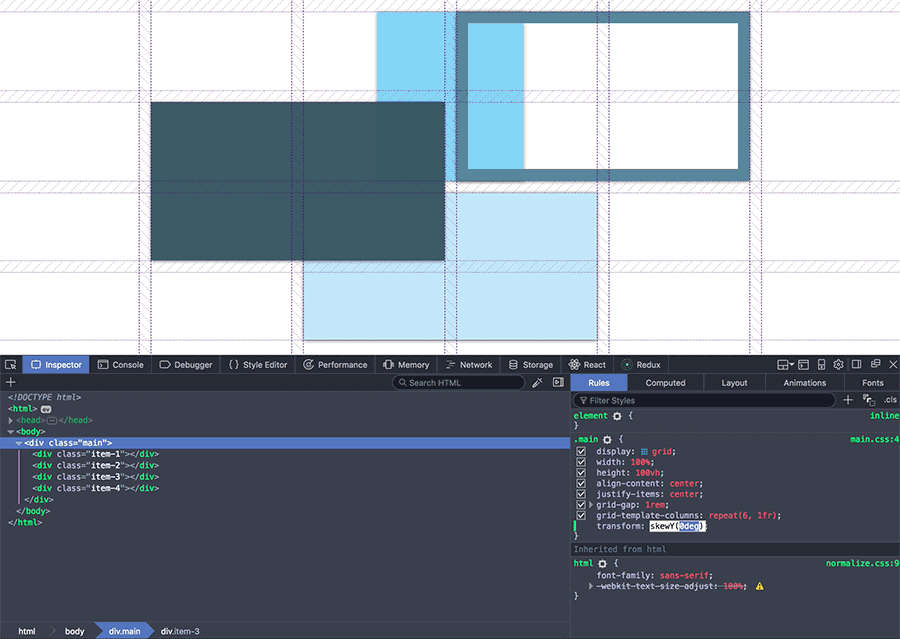Image resolution: width=900 pixels, height=639 pixels.
Task: Select body in the breadcrumb bar
Action: tap(75, 631)
